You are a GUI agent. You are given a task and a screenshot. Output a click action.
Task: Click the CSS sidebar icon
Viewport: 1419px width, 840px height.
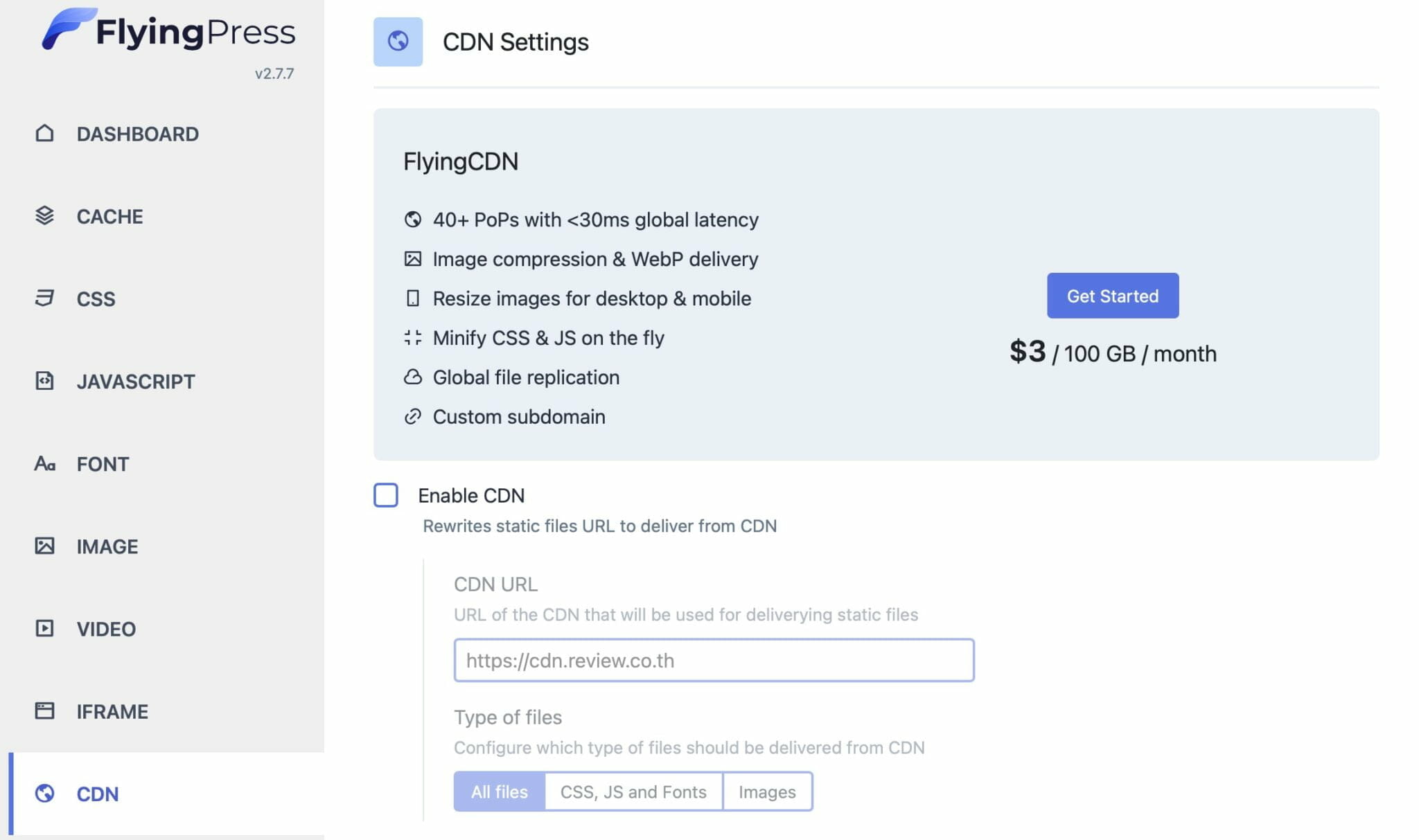[x=44, y=298]
